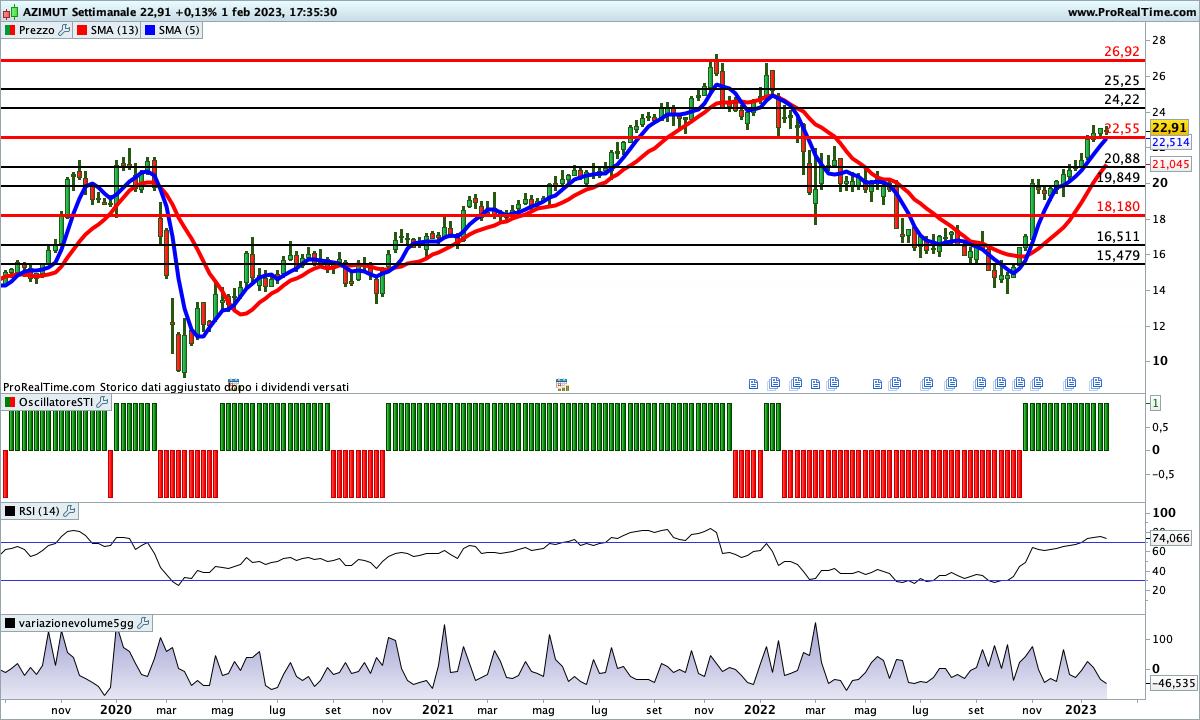Image resolution: width=1200 pixels, height=720 pixels.
Task: Click the variazionevolume5gg panel label
Action: click(76, 623)
